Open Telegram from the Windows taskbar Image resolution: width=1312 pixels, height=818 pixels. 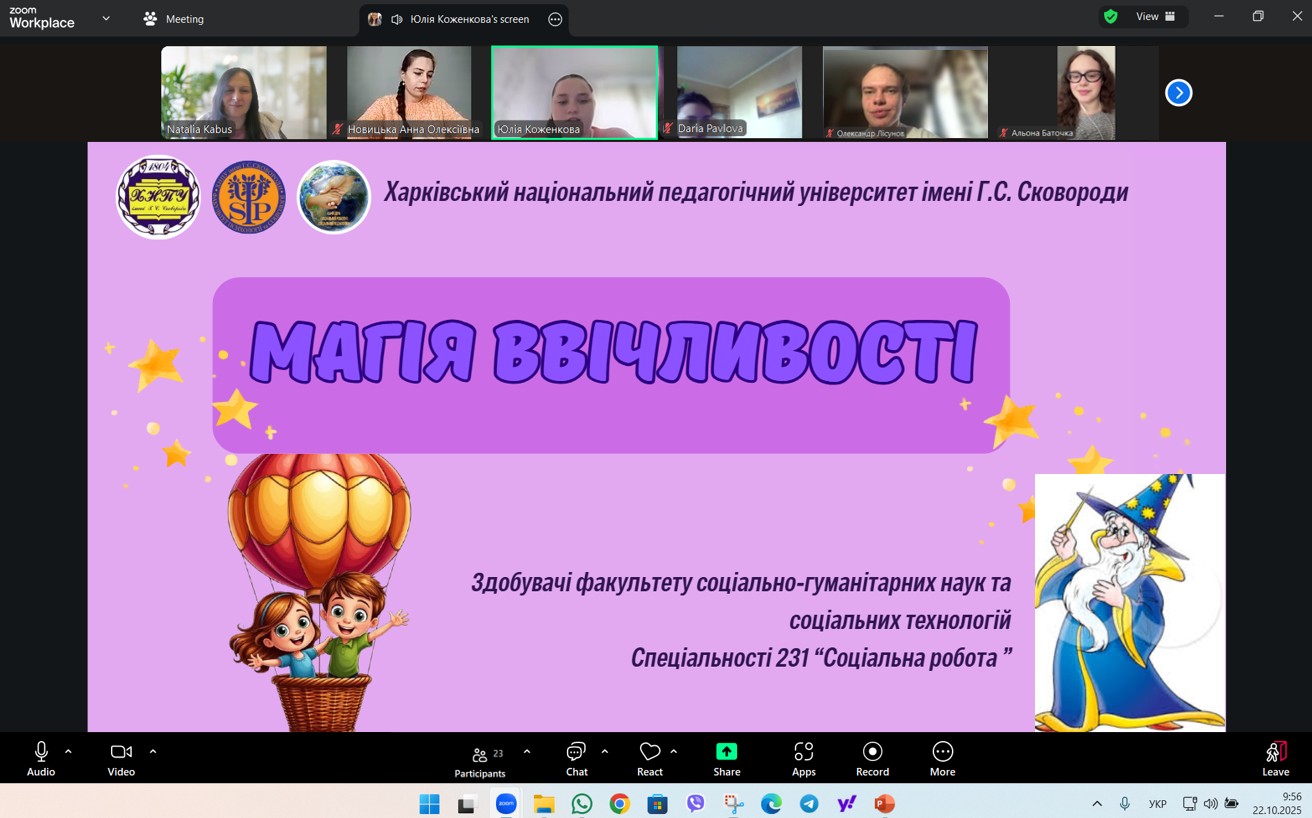coord(809,804)
